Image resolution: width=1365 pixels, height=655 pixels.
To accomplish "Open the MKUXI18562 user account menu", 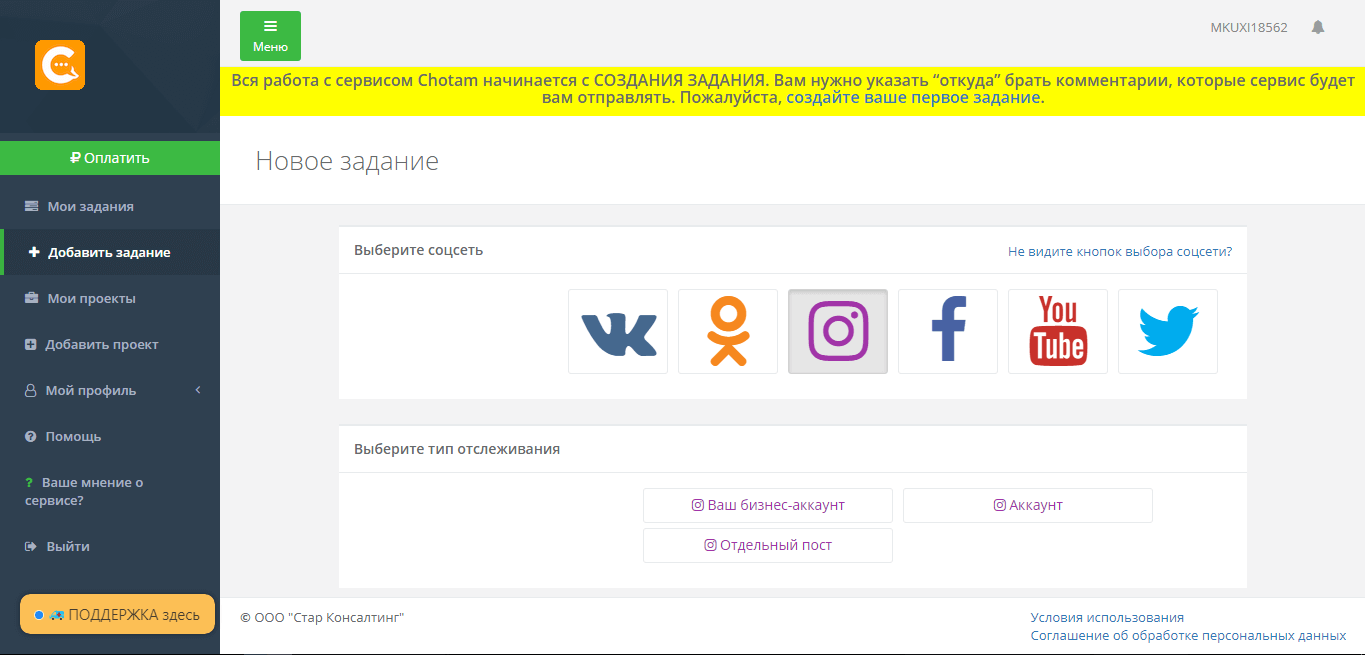I will (1249, 27).
